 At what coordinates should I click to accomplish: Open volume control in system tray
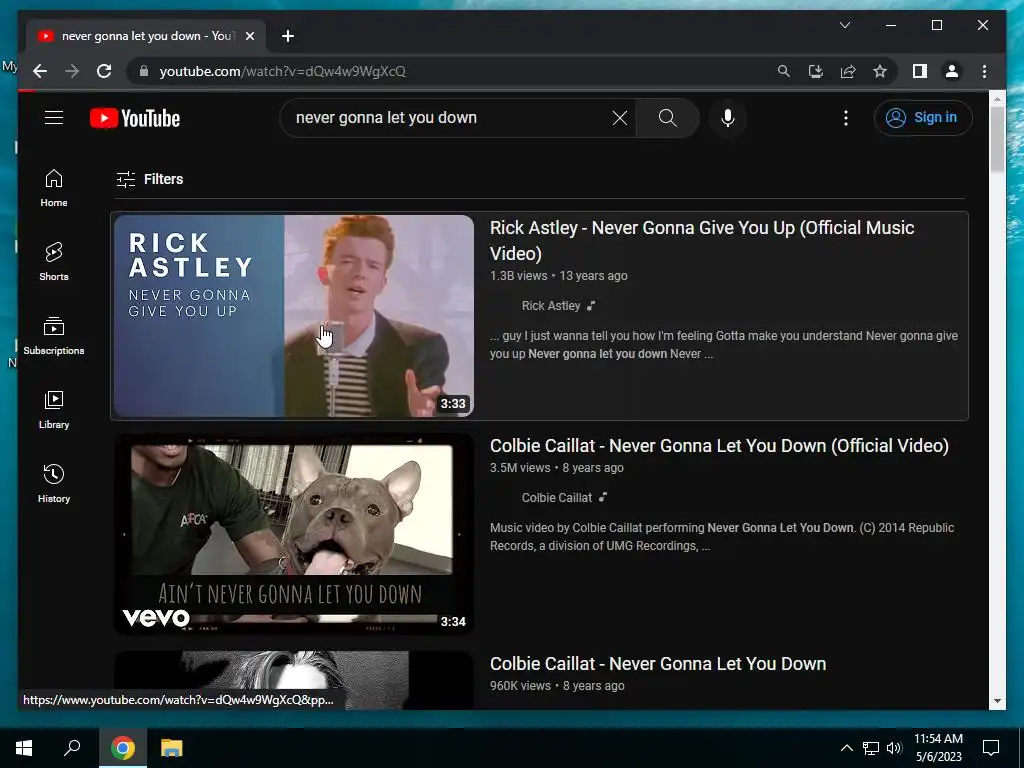point(894,748)
